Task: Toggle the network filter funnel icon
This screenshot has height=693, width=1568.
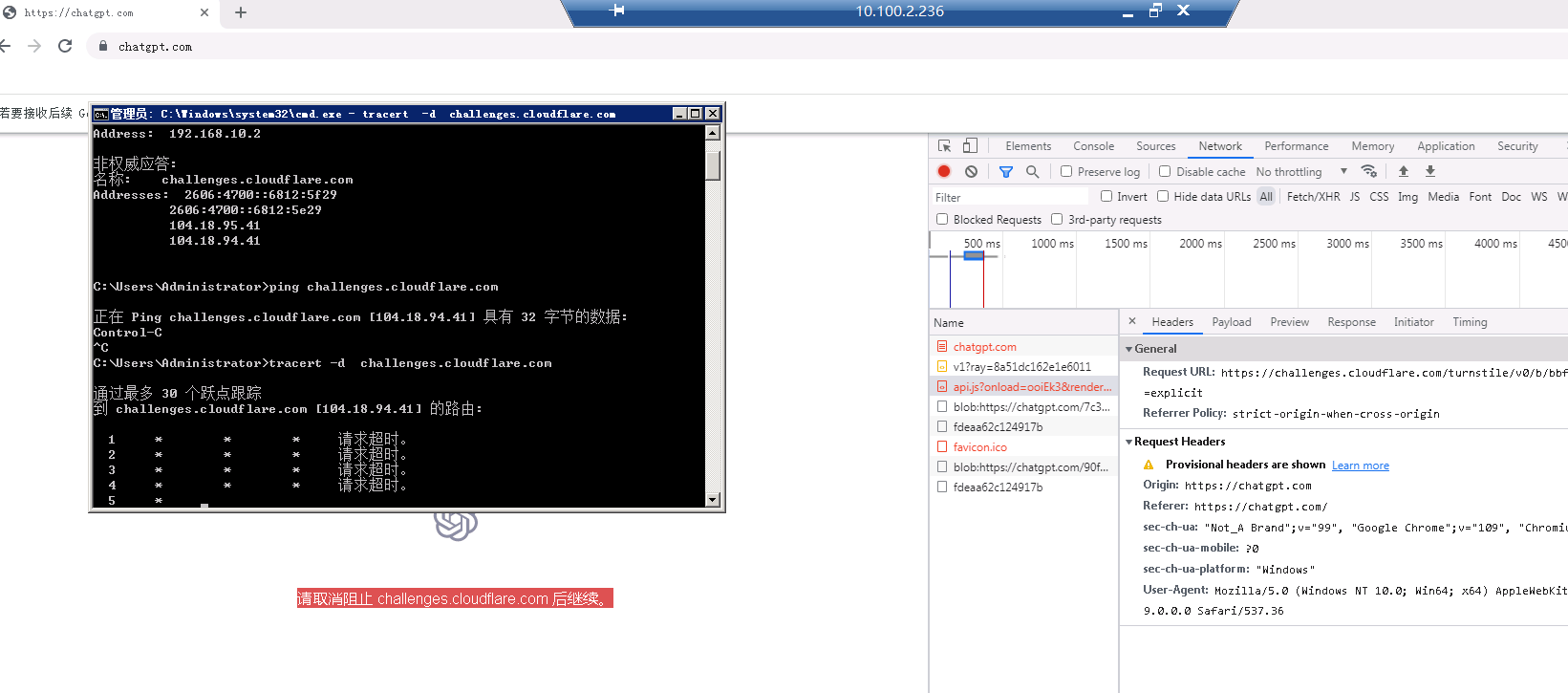Action: (x=1005, y=172)
